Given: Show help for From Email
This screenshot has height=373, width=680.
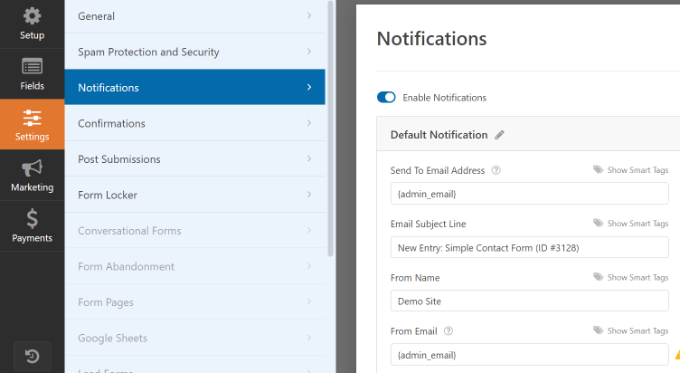Looking at the screenshot, I should click(448, 331).
